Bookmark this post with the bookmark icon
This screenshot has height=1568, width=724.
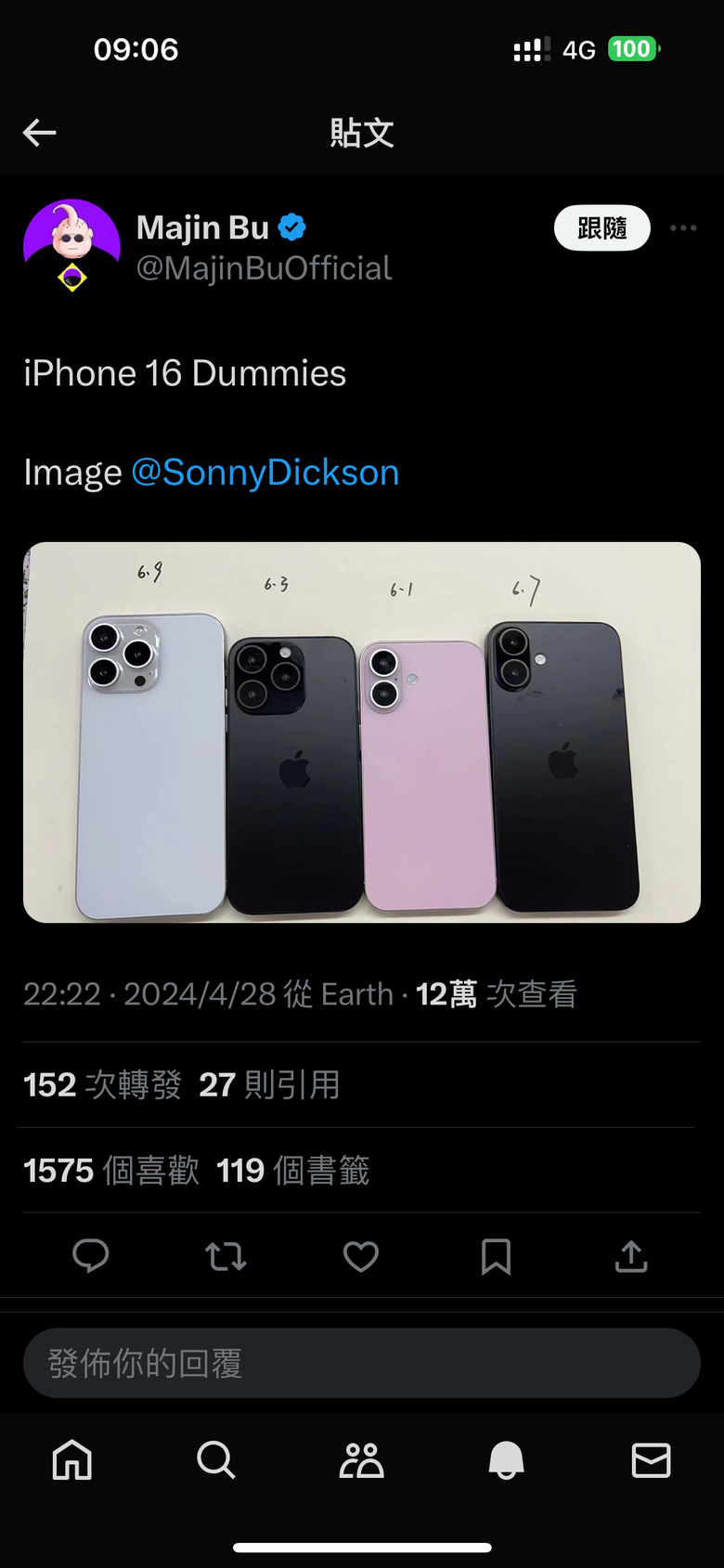pyautogui.click(x=496, y=1256)
